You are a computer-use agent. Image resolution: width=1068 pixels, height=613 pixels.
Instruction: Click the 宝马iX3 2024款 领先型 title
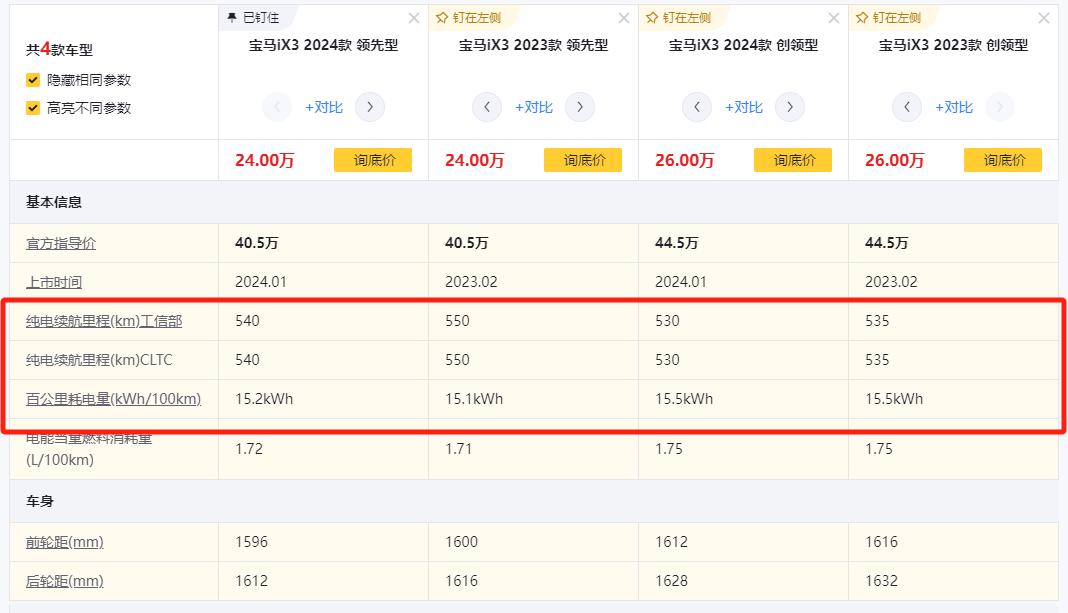pyautogui.click(x=324, y=46)
